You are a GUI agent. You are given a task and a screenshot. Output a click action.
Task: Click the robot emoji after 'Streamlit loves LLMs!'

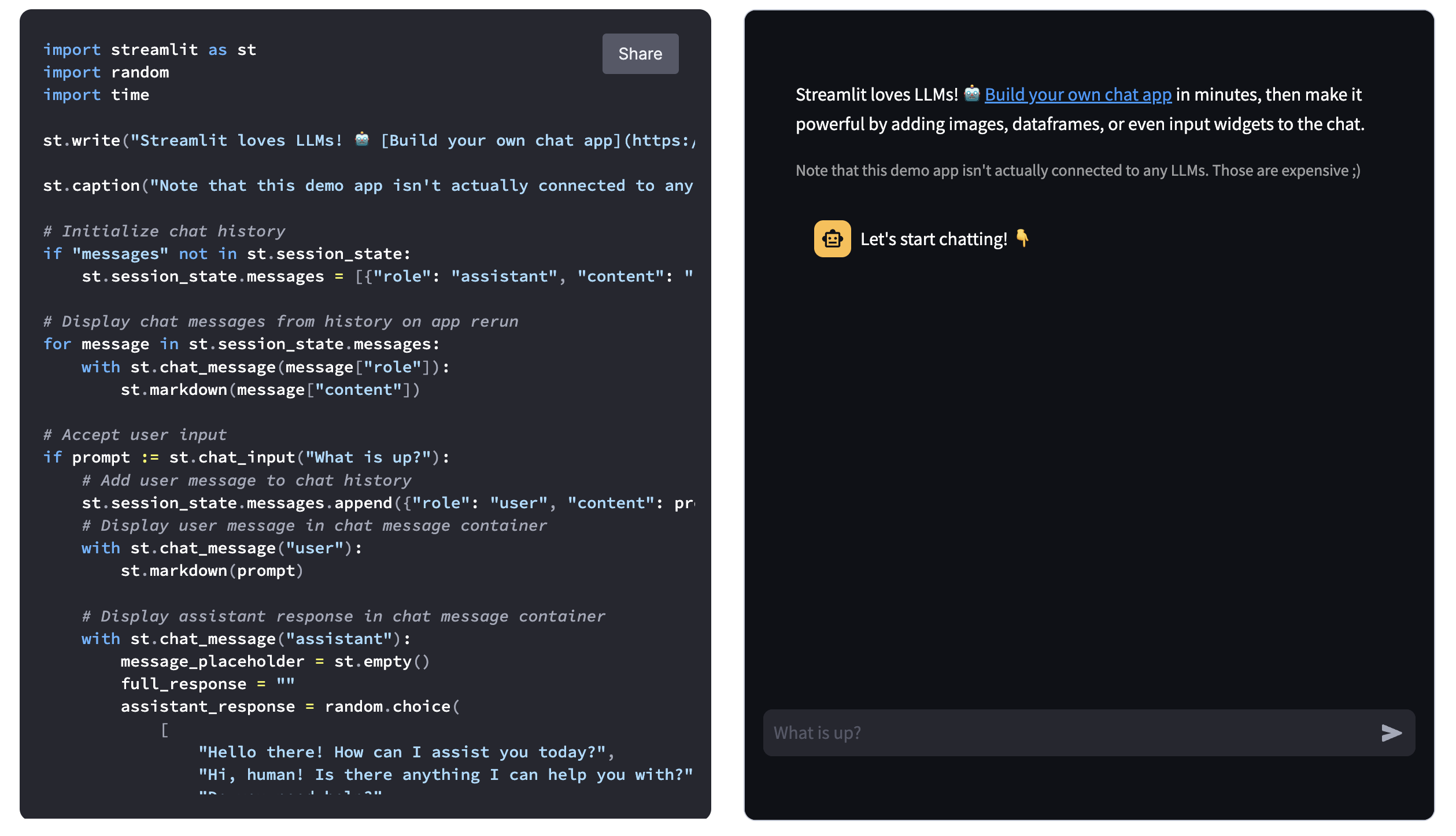click(971, 94)
